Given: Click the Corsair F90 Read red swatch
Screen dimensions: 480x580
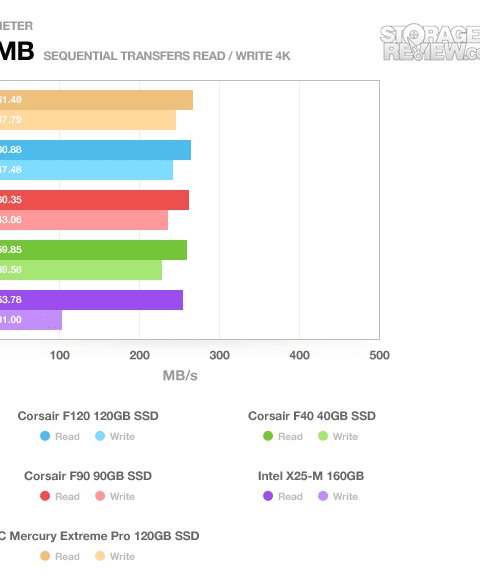Looking at the screenshot, I should [45, 496].
